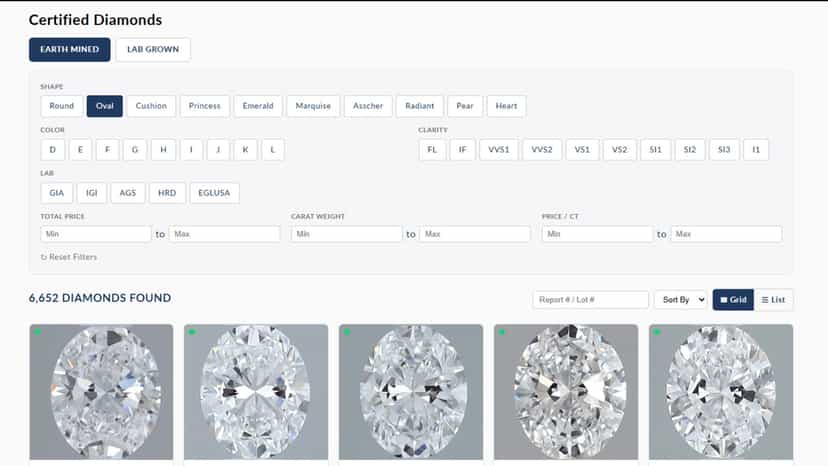
Task: Filter by VS2 clarity
Action: click(620, 150)
